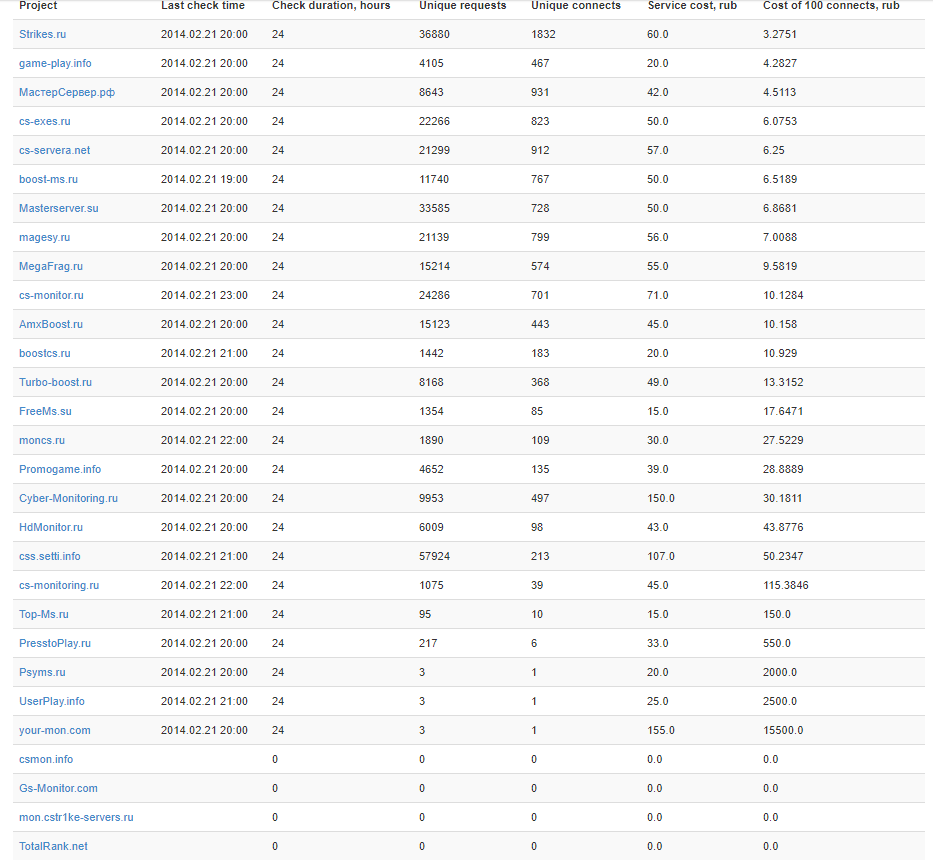Select the 15500.0 cost cell

[x=783, y=731]
